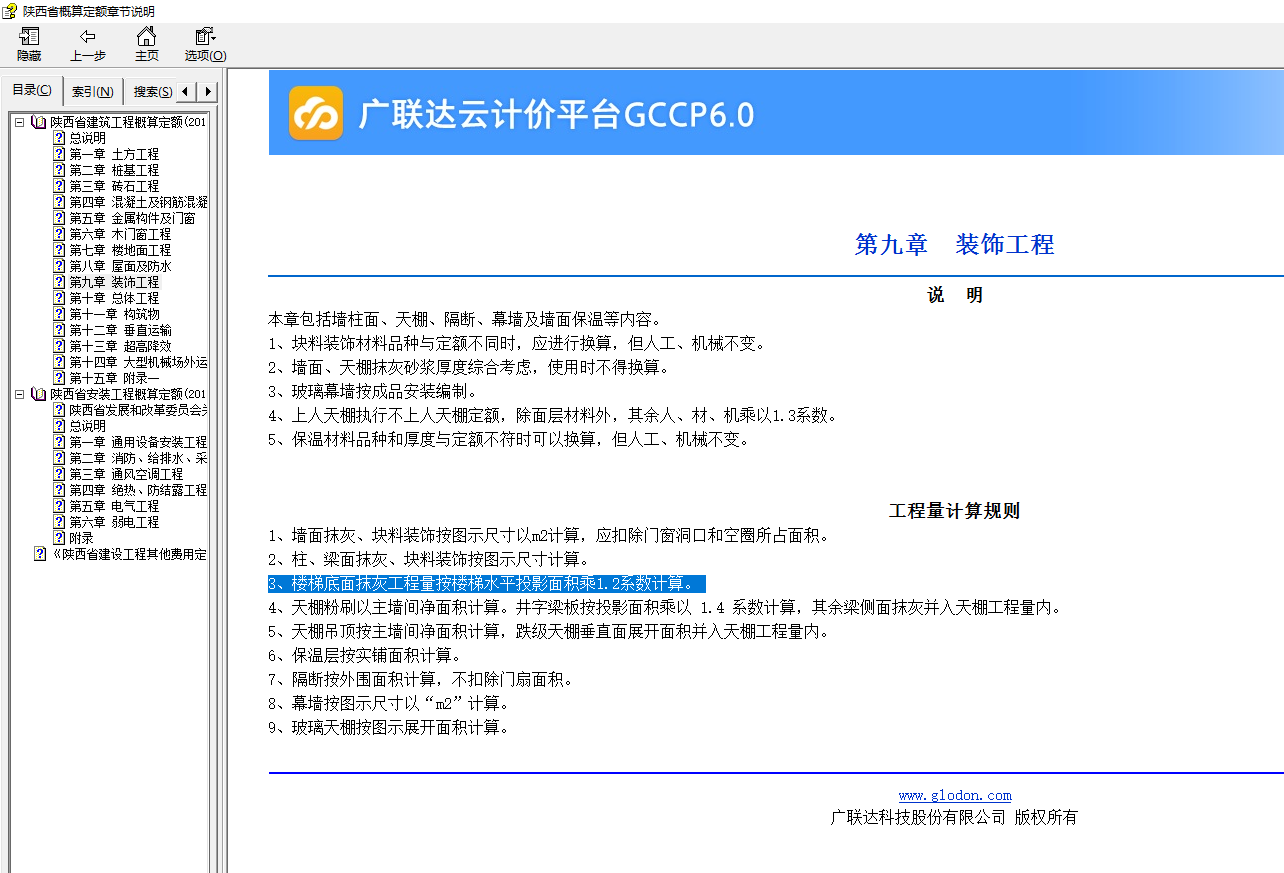This screenshot has height=873, width=1284.
Task: Click 广联达科技股份有限公司 版权所有 footer text
Action: [x=955, y=817]
